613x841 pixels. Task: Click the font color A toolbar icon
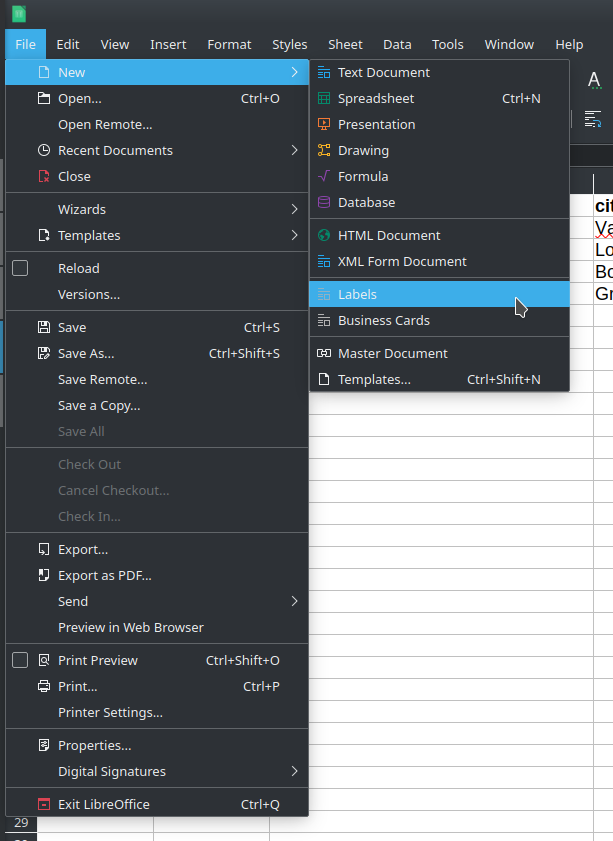click(x=594, y=80)
